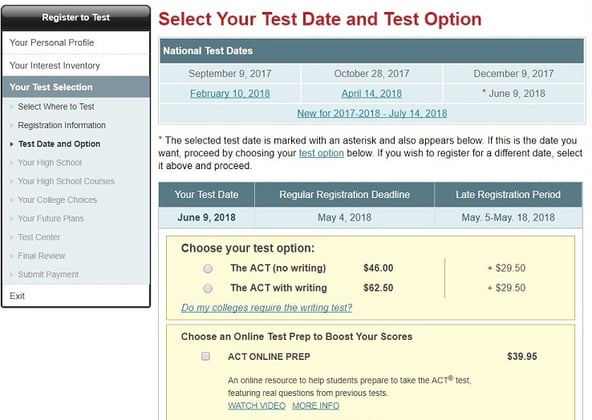Open Your Interest Inventory section
592x420 pixels.
click(76, 65)
